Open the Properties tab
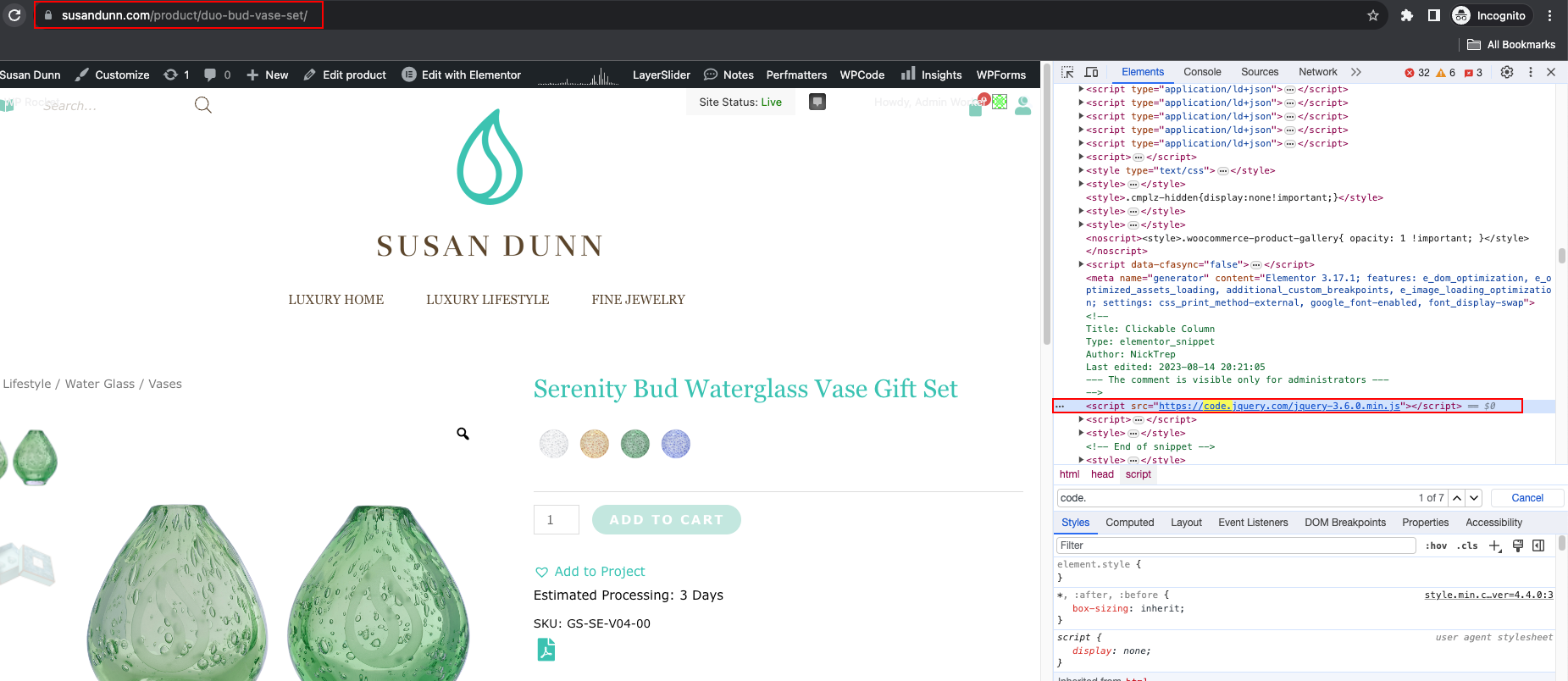This screenshot has height=681, width=1568. tap(1425, 523)
